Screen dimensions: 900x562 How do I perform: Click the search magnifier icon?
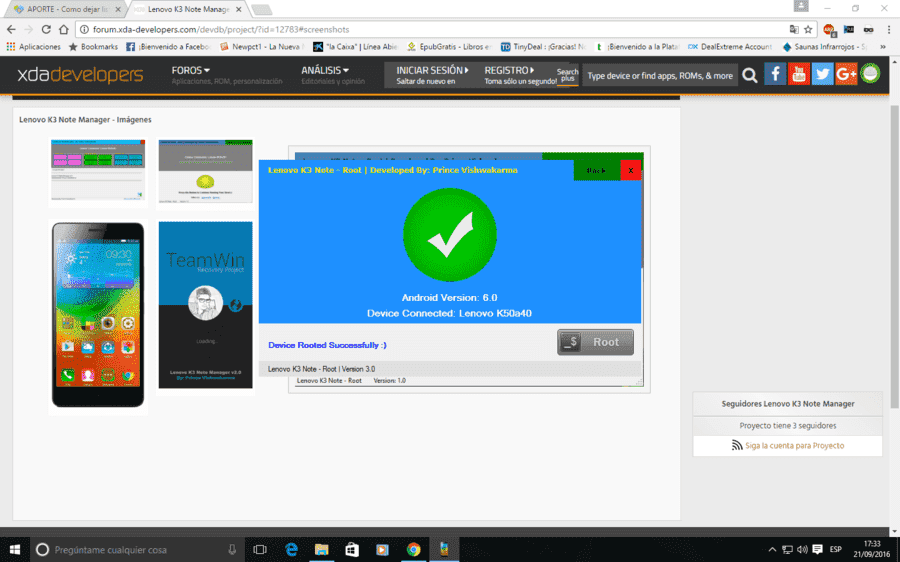click(x=749, y=75)
